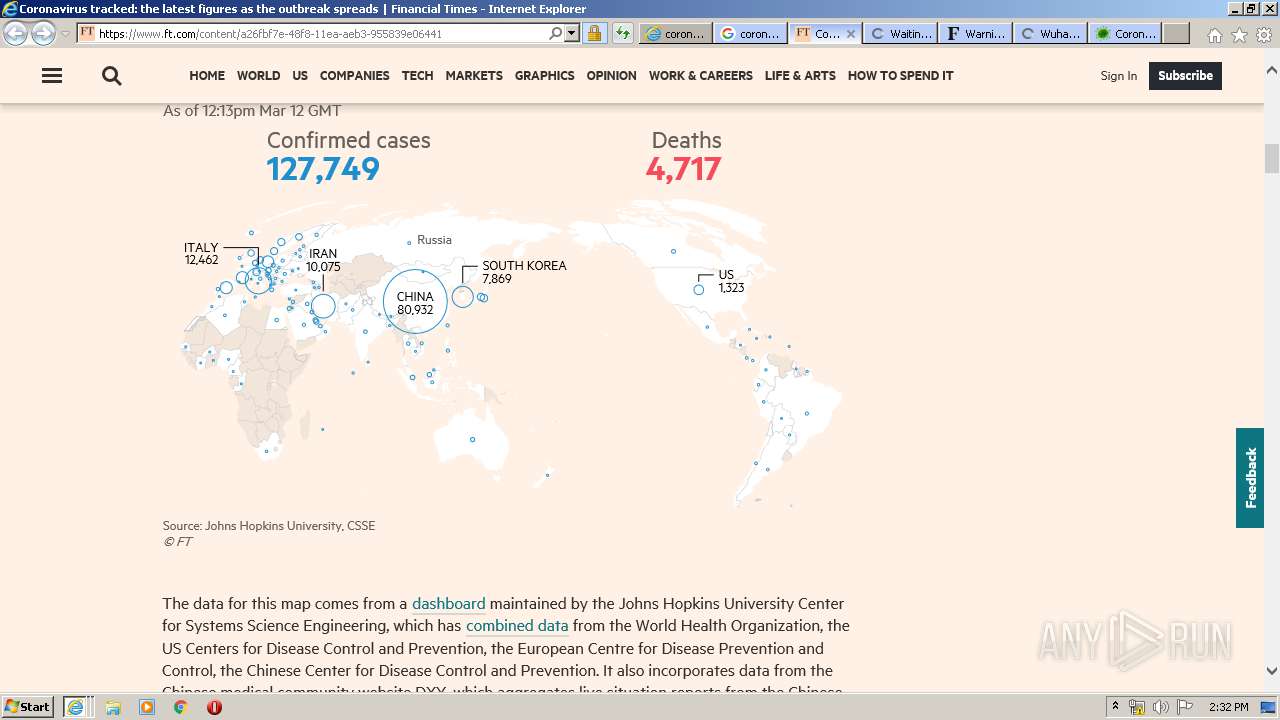
Task: Click the Deaths figure 4,717
Action: pos(683,169)
